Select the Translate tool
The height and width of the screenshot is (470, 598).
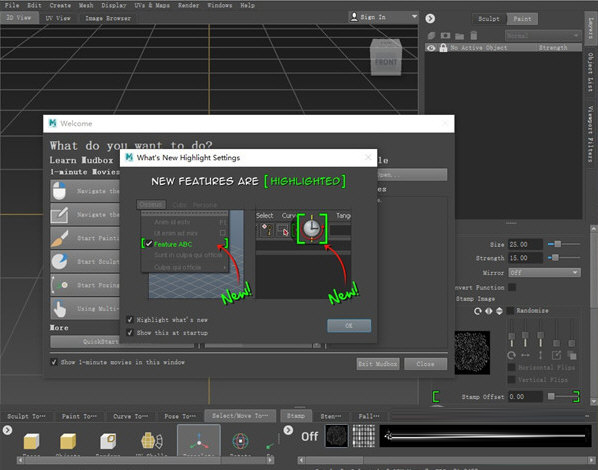pos(199,441)
